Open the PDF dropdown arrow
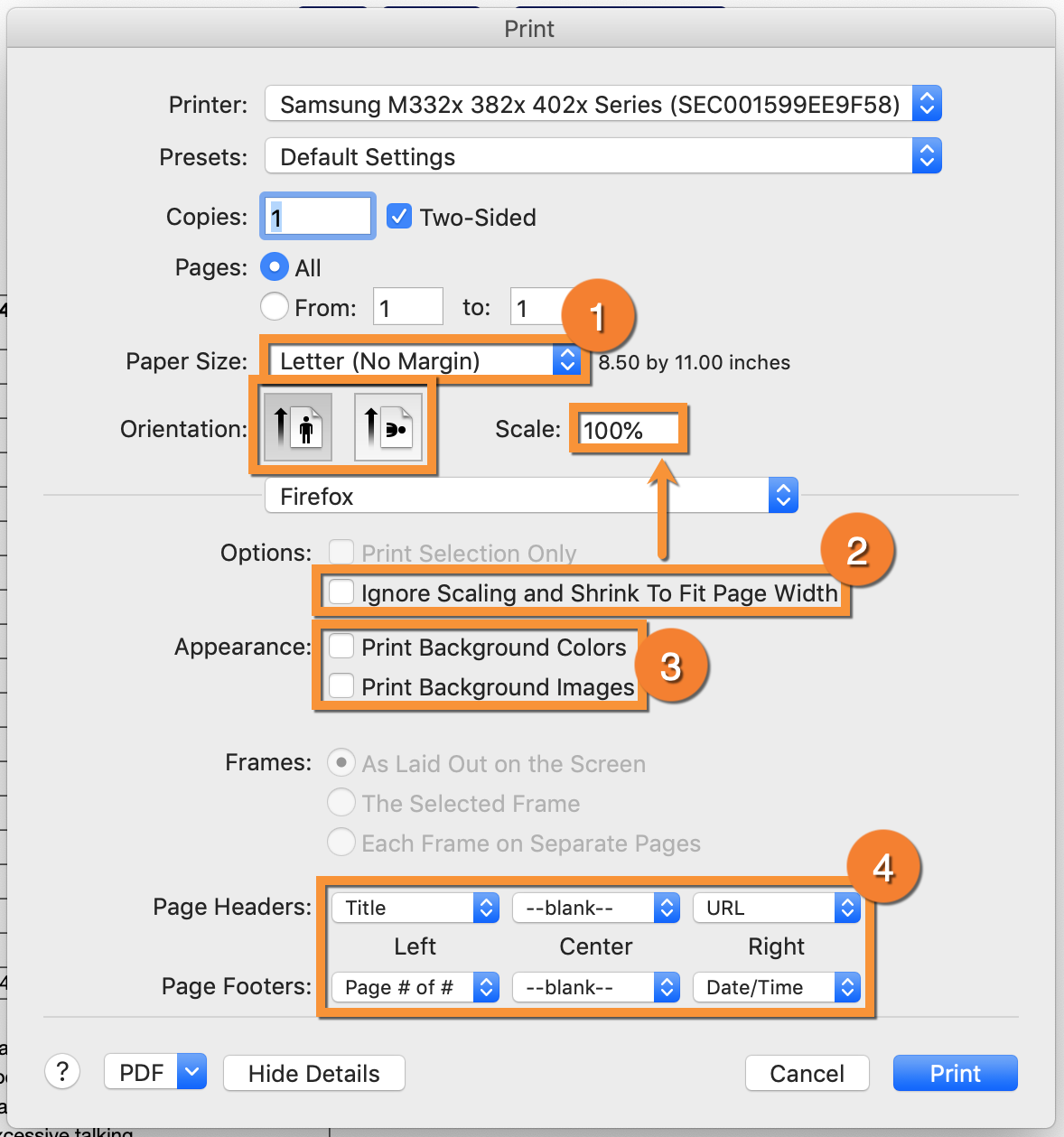This screenshot has height=1137, width=1064. (191, 1072)
